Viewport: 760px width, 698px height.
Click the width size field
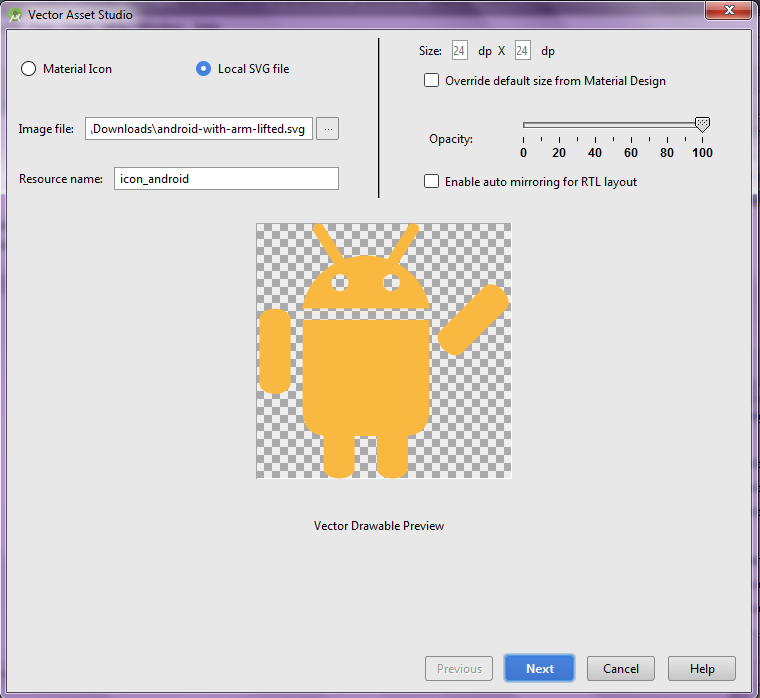(x=459, y=50)
